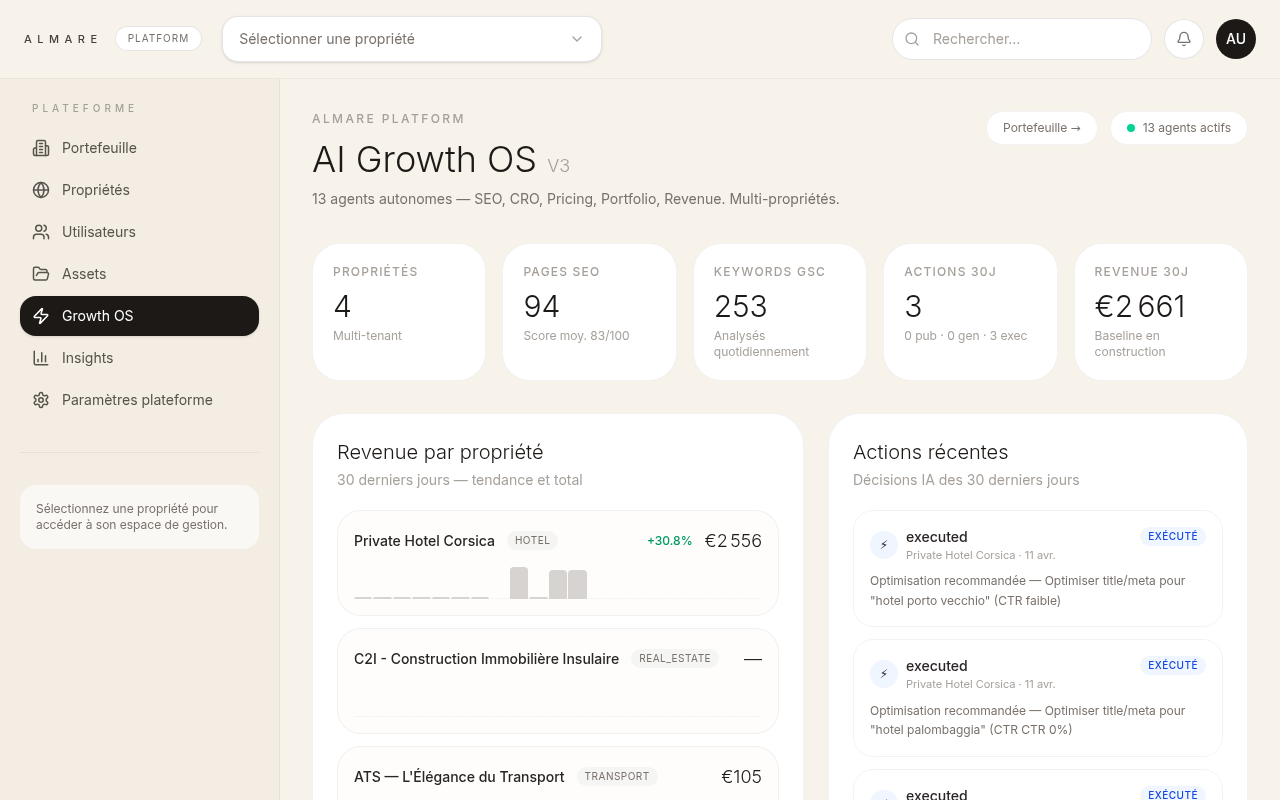Click the REVENUE 30J stat card

click(x=1161, y=312)
